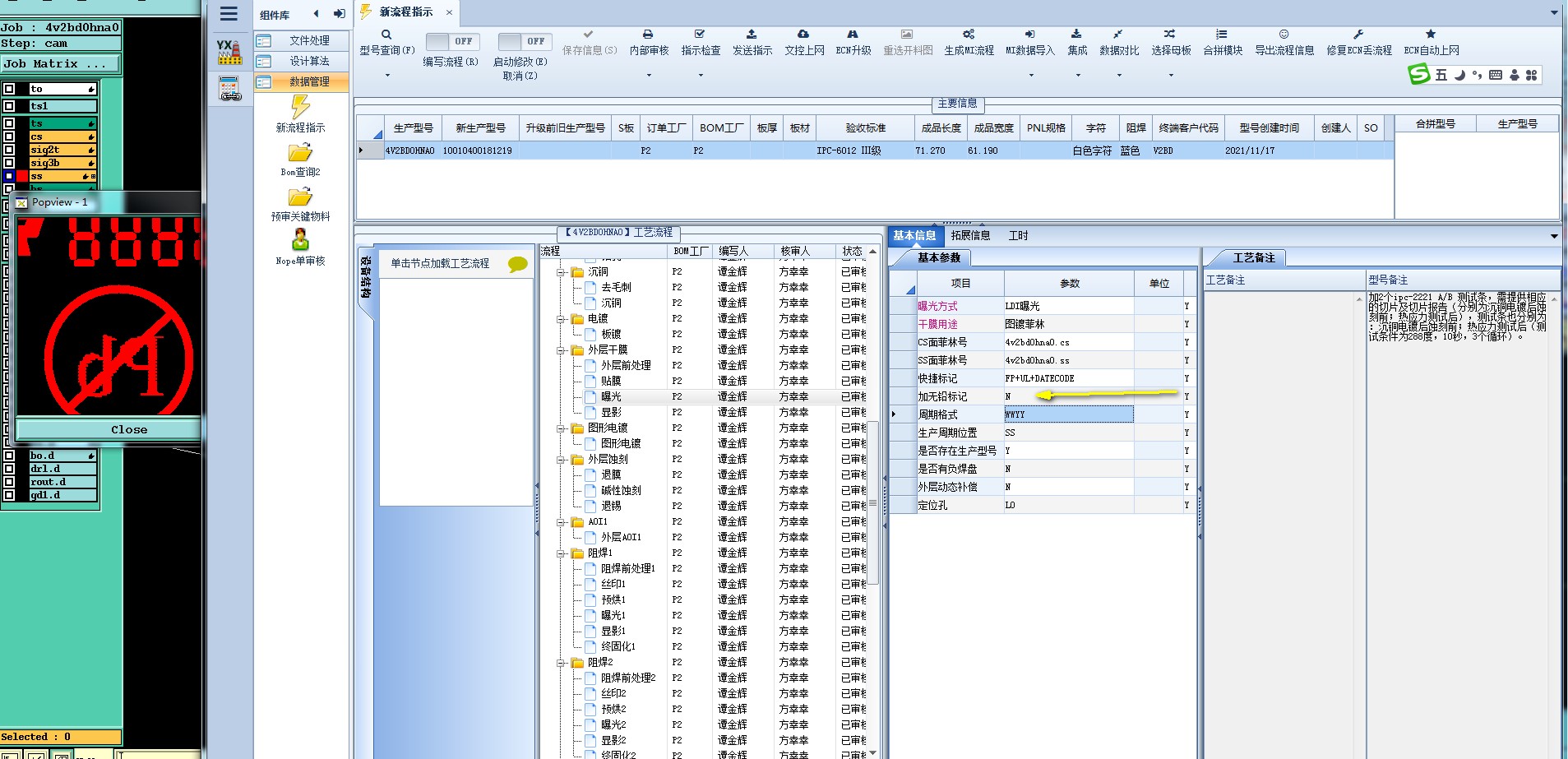The height and width of the screenshot is (759, 1568).
Task: Click 选择母板 shuffle icon
Action: [1169, 35]
